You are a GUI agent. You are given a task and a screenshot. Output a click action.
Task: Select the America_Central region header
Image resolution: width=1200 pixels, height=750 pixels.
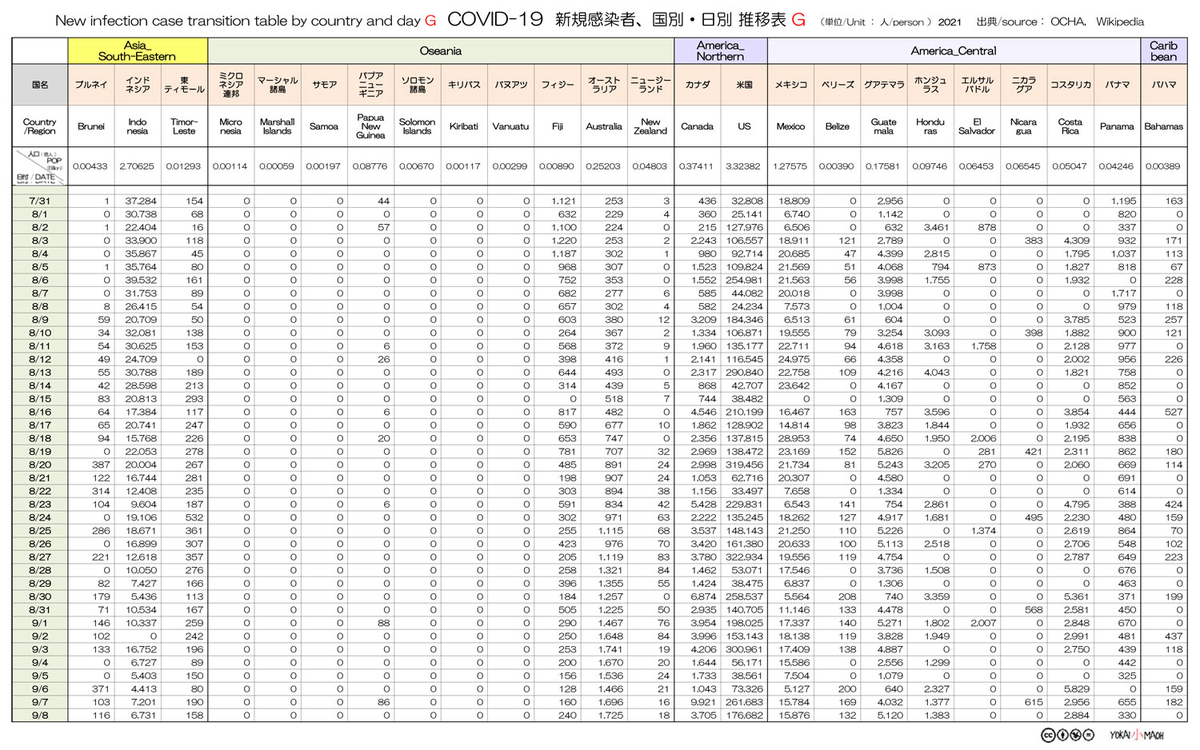point(954,50)
